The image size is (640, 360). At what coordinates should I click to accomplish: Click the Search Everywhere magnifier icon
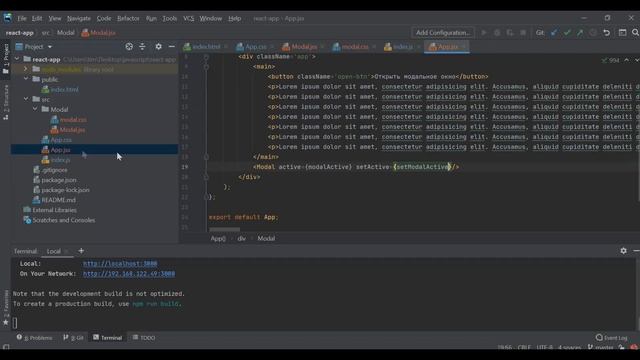[635, 33]
